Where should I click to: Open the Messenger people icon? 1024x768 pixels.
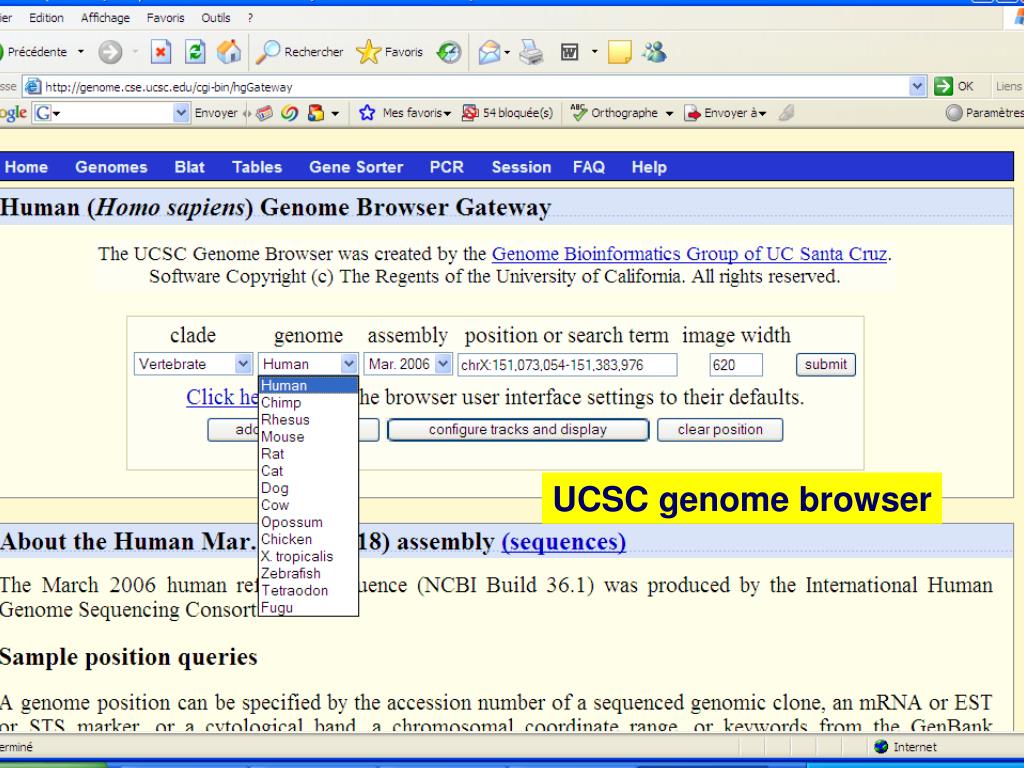pyautogui.click(x=654, y=52)
